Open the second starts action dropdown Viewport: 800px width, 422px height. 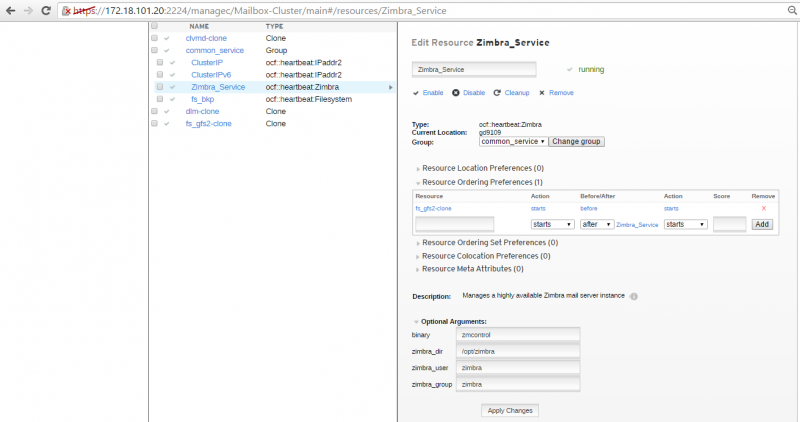tap(685, 225)
